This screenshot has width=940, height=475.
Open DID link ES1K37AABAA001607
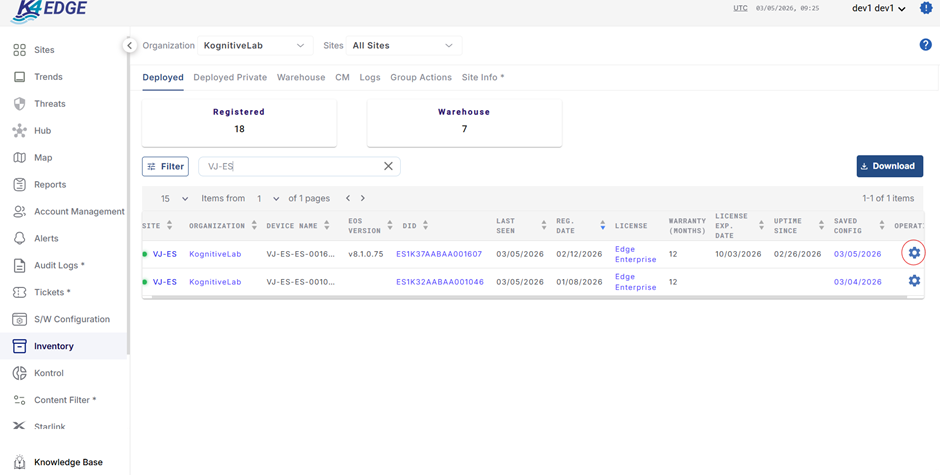click(438, 254)
